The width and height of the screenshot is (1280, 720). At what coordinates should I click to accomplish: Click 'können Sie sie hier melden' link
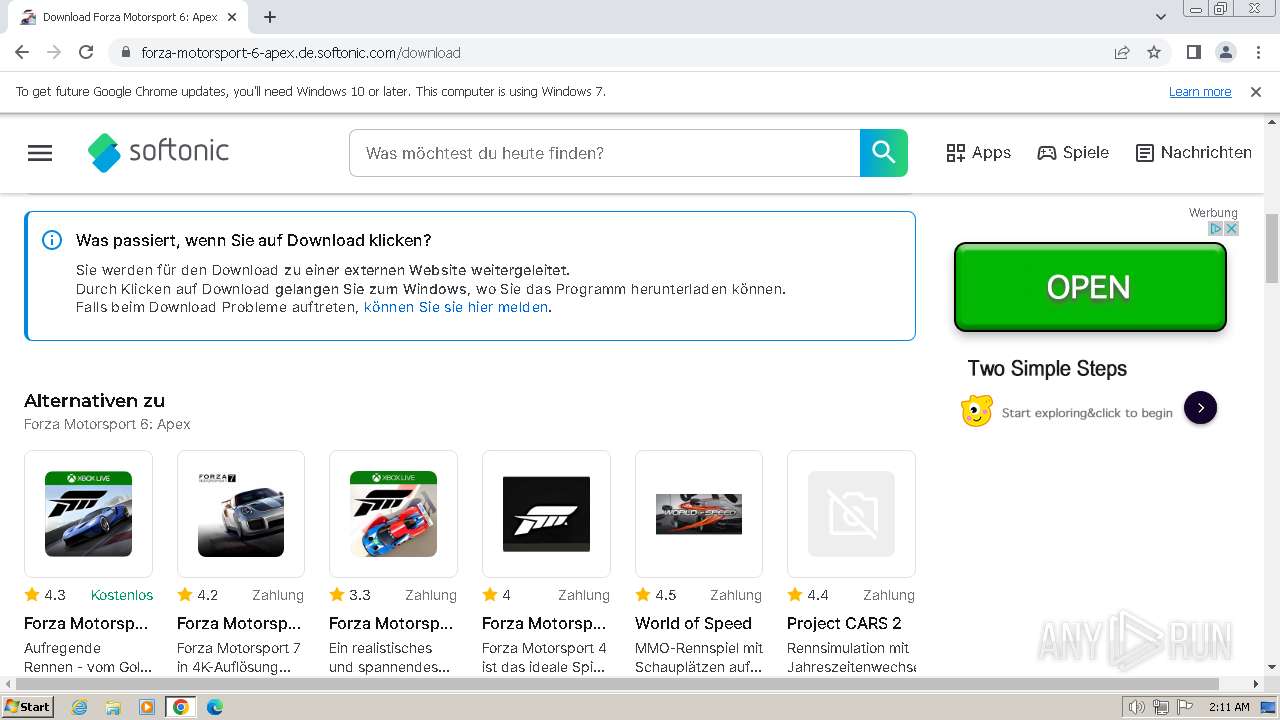[456, 307]
